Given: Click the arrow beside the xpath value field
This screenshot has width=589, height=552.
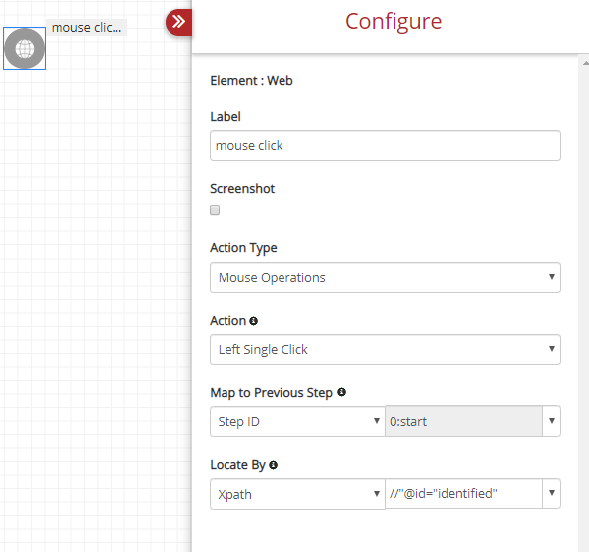Looking at the screenshot, I should coord(551,493).
